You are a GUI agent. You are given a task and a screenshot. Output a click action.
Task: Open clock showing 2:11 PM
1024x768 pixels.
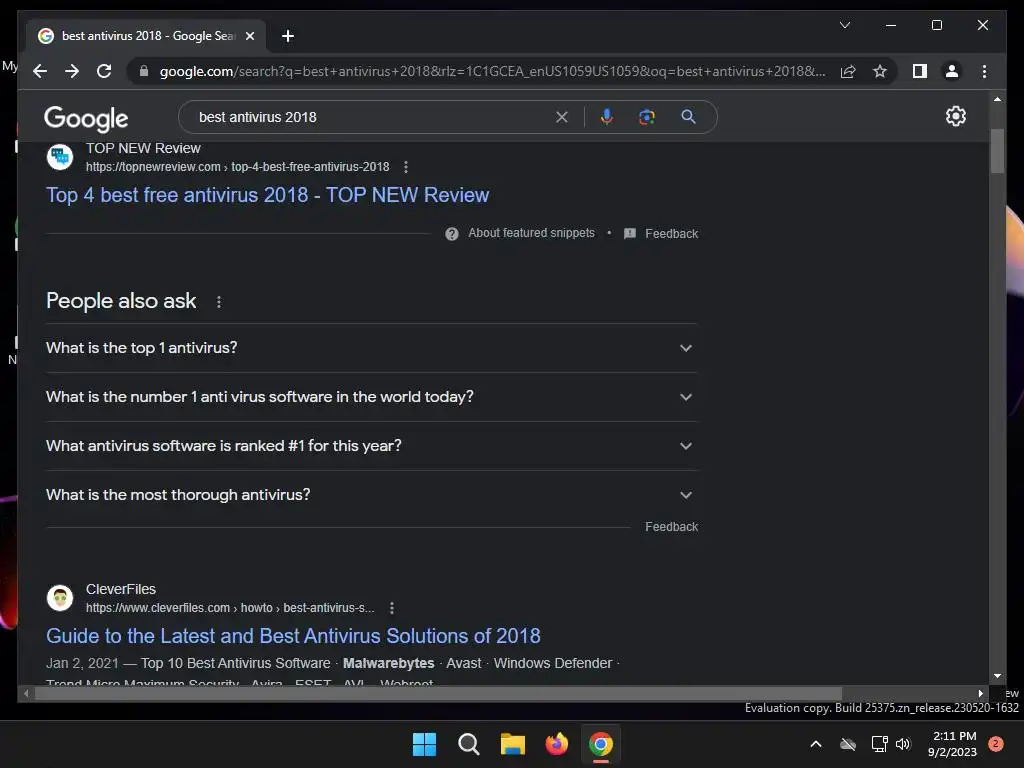[x=952, y=744]
